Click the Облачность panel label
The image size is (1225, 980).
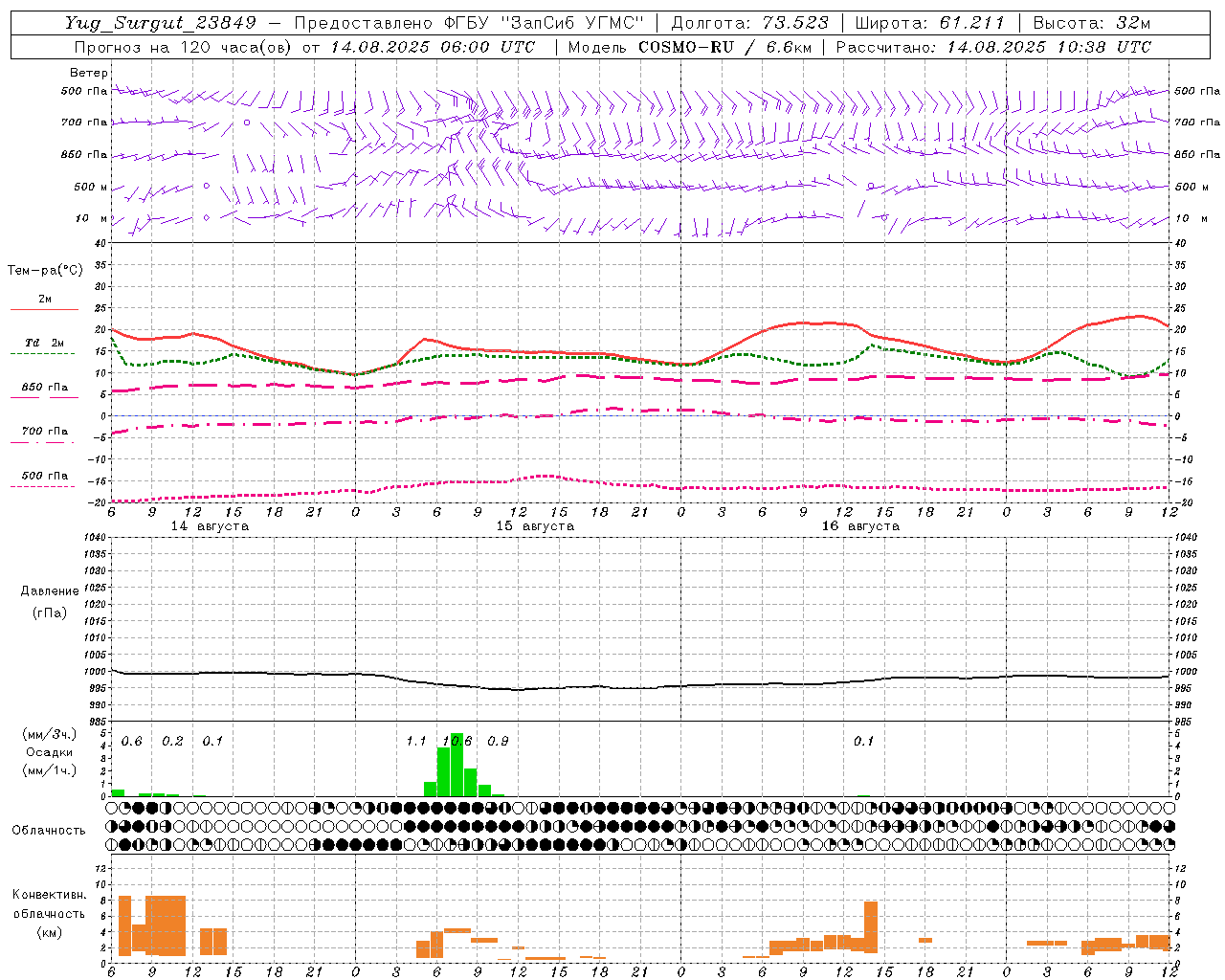pyautogui.click(x=49, y=831)
